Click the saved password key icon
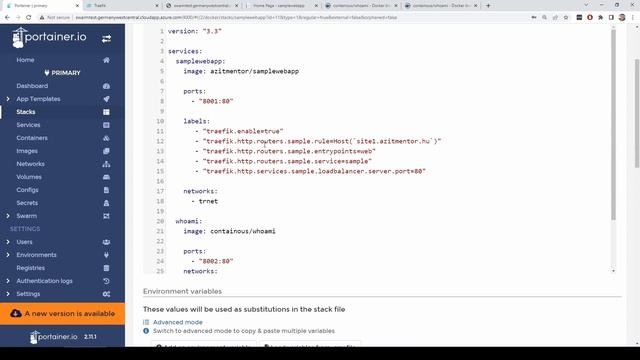640x360 pixels. pyautogui.click(x=534, y=18)
